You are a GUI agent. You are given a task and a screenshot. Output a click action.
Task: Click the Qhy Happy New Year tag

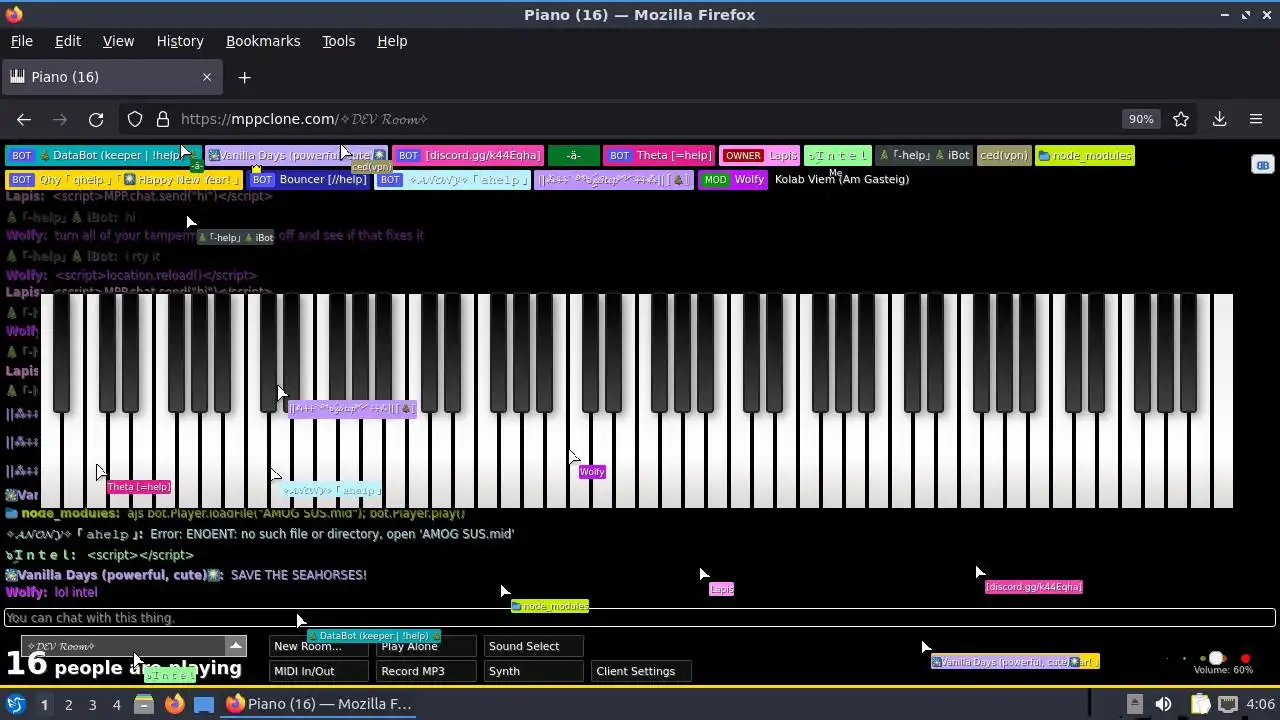click(124, 179)
